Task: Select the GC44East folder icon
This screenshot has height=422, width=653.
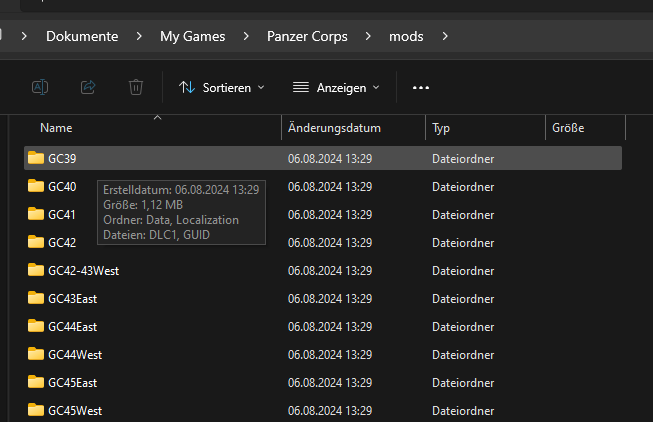Action: pos(36,326)
